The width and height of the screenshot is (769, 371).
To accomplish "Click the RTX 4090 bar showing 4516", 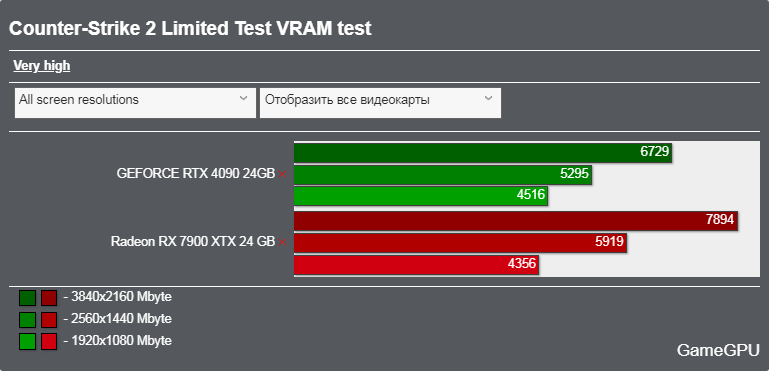I will click(x=421, y=196).
